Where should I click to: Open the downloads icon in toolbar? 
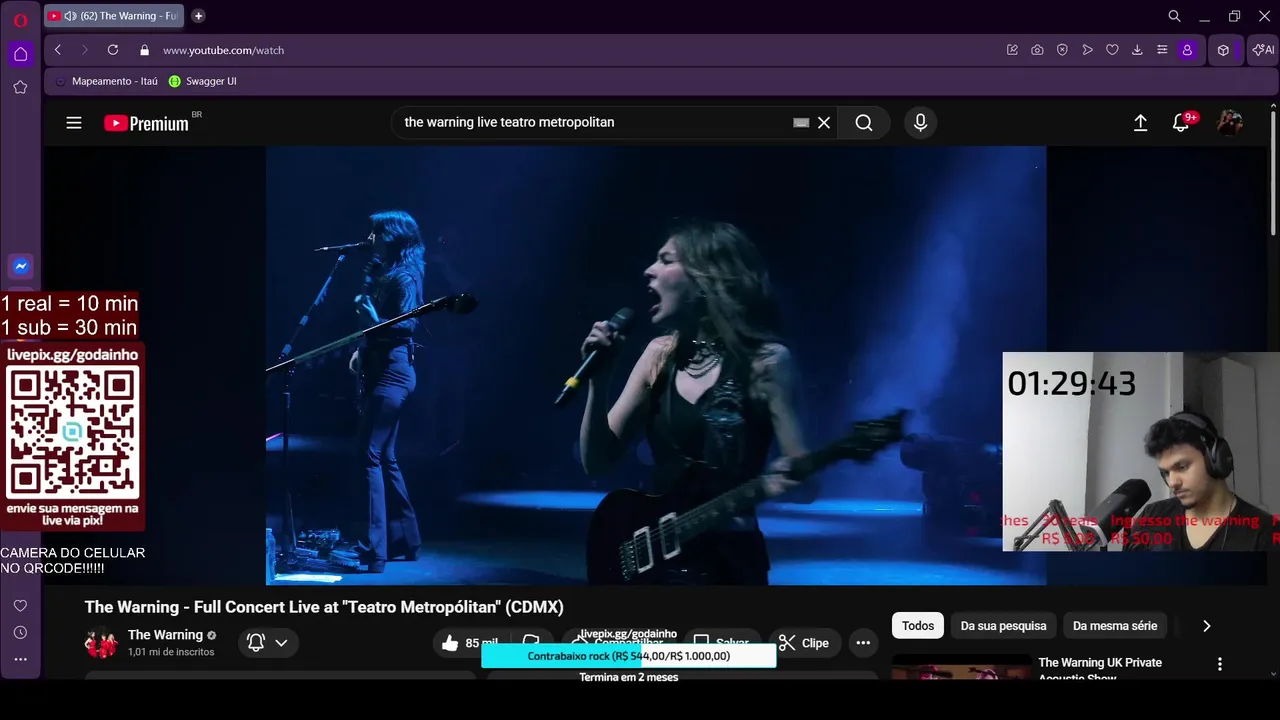(x=1137, y=50)
